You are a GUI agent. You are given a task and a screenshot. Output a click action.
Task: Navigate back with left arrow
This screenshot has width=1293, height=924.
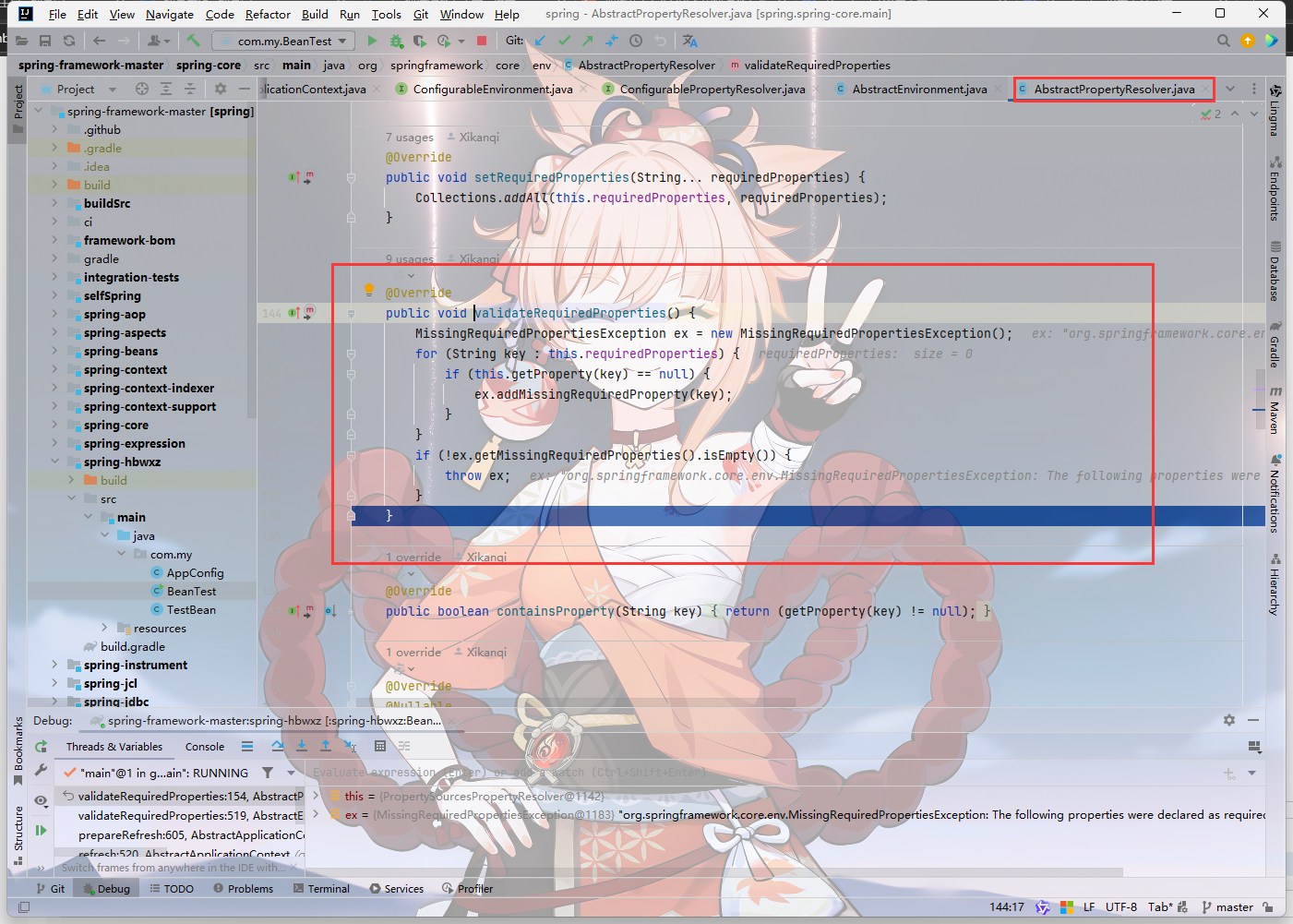100,41
